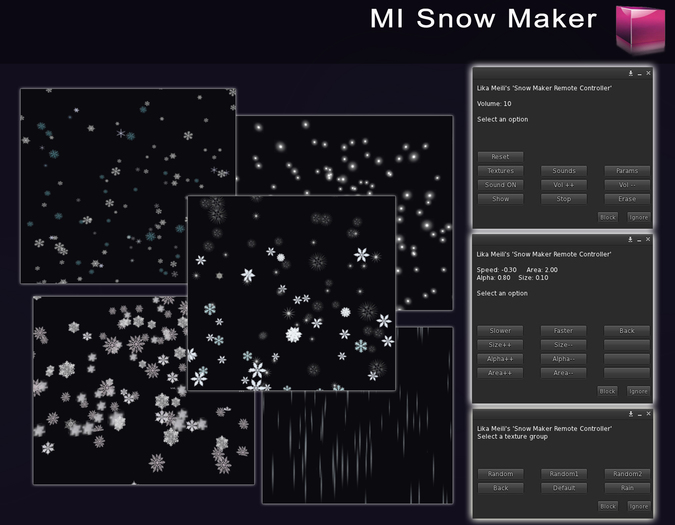Close the Volume dialog

648,74
